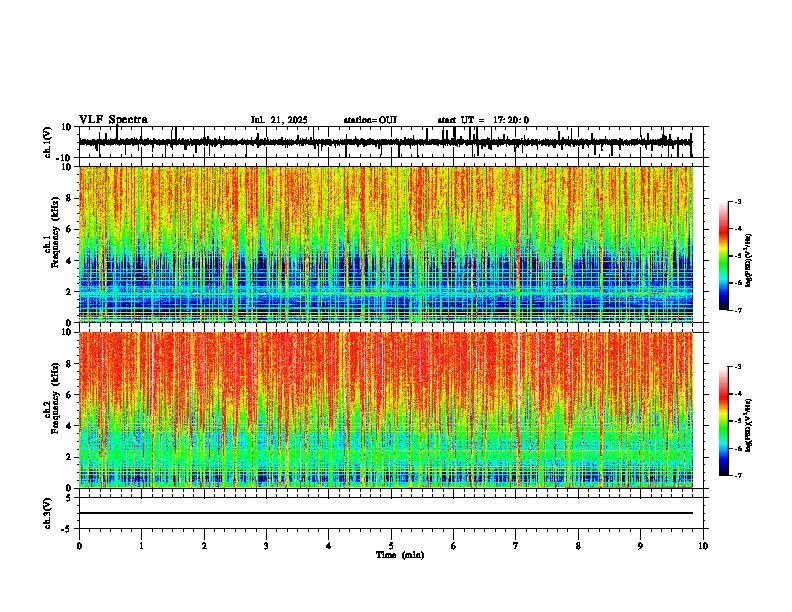This screenshot has width=792, height=612.
Task: Click the "8" kHz tick on ch.1 spectrogram
Action: tap(70, 198)
